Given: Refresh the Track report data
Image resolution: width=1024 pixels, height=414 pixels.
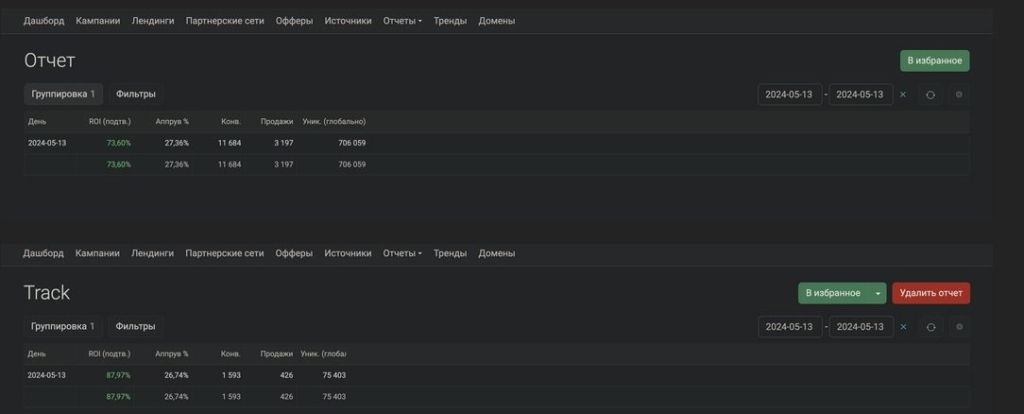Looking at the screenshot, I should coord(930,327).
